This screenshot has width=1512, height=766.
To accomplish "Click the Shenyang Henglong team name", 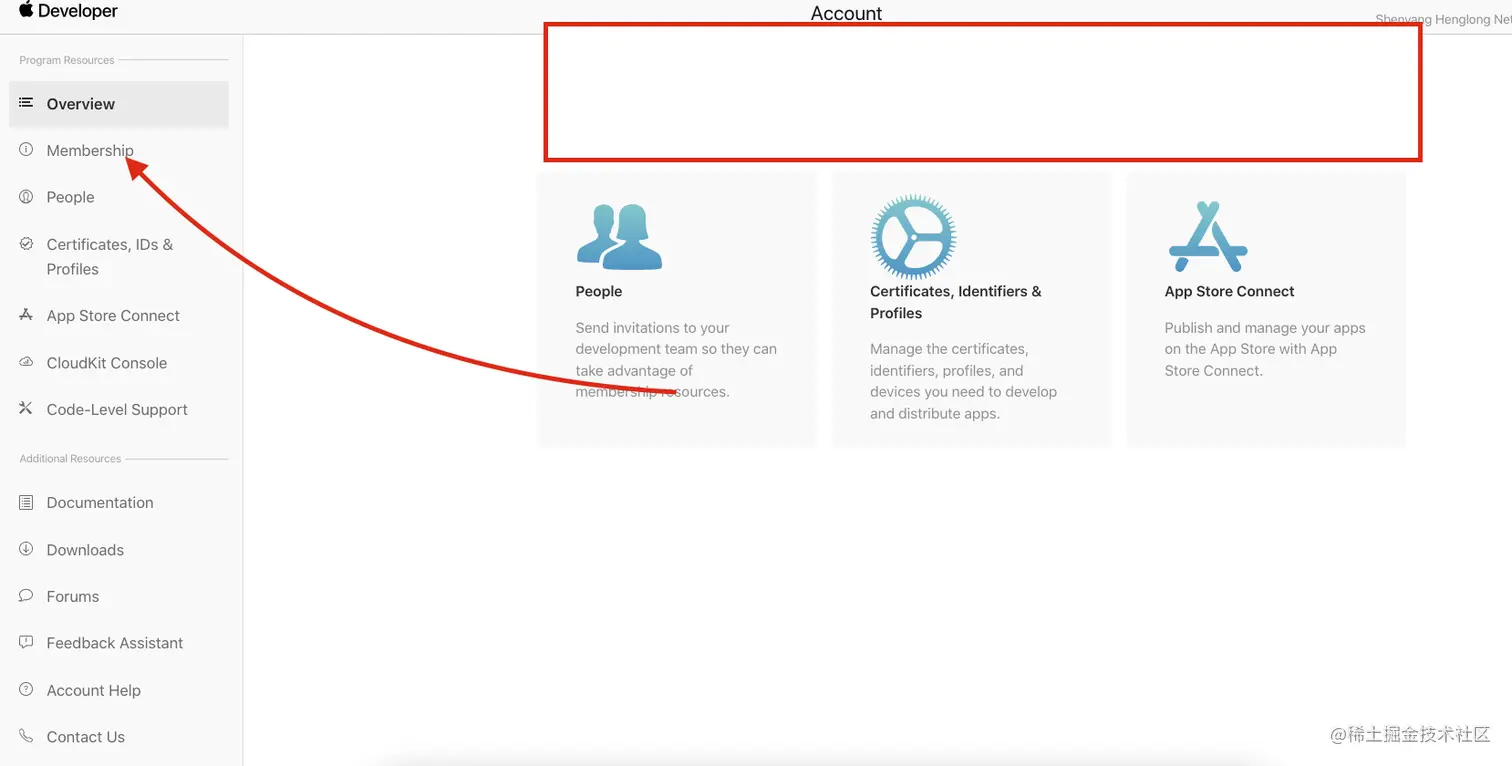I will click(1443, 19).
